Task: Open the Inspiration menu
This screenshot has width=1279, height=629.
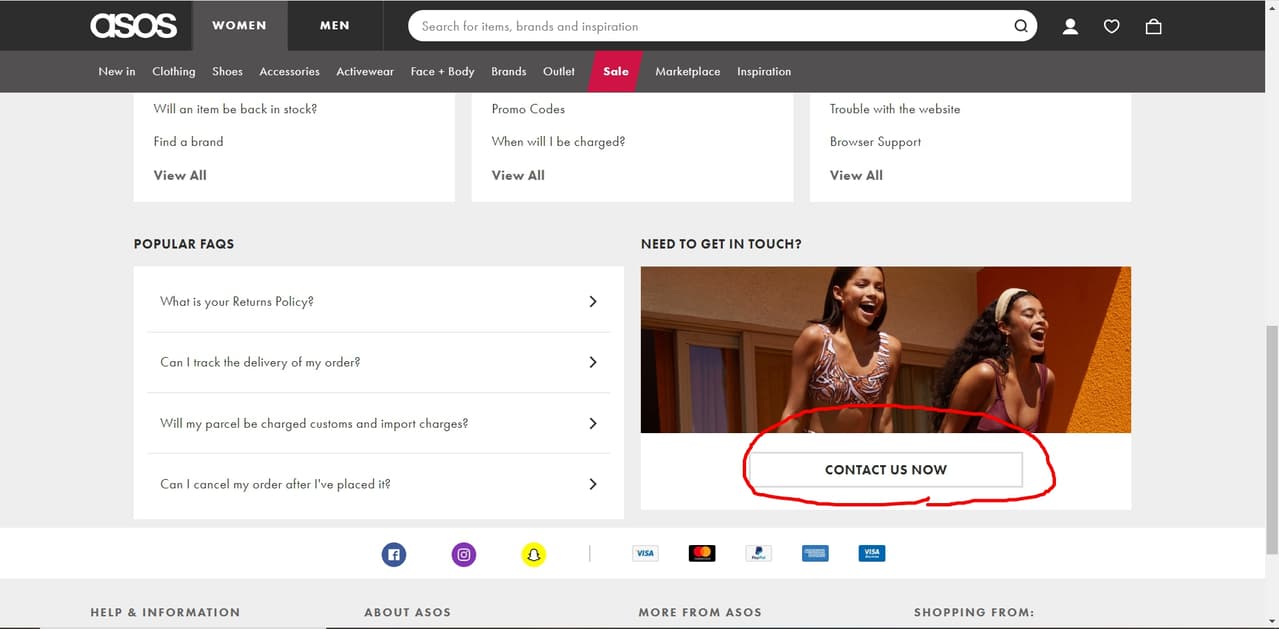Action: click(x=764, y=72)
